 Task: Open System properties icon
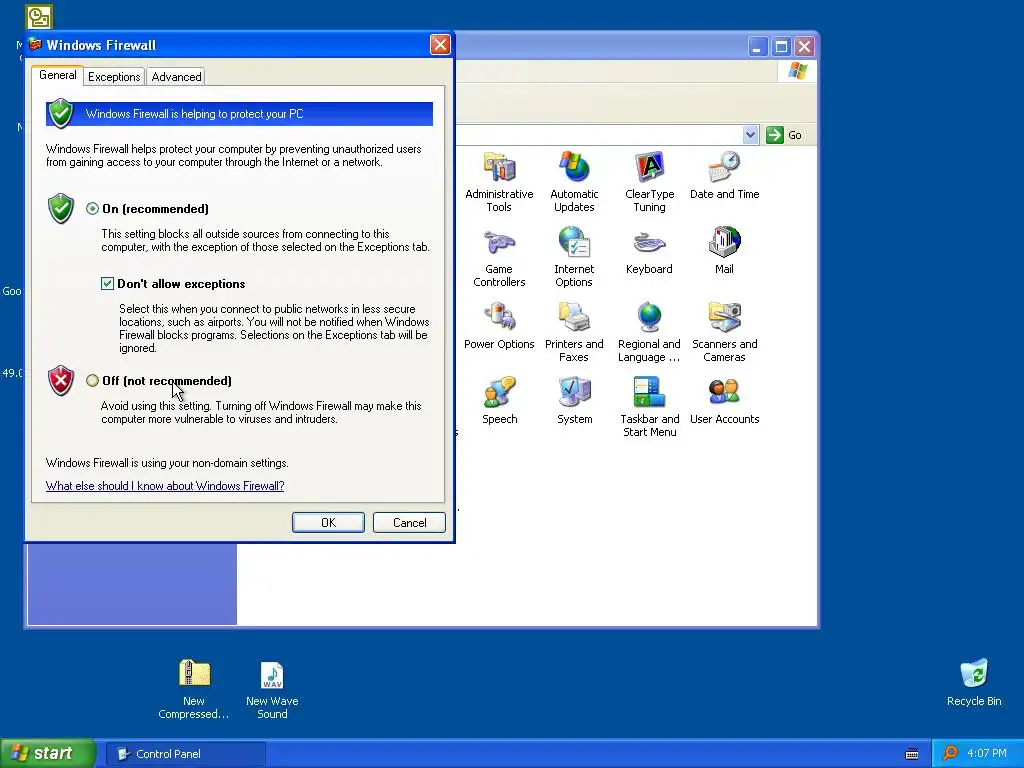pyautogui.click(x=575, y=400)
